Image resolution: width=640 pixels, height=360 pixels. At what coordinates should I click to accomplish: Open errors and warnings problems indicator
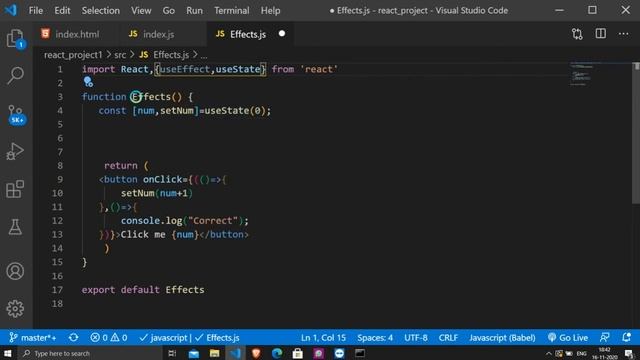click(109, 338)
